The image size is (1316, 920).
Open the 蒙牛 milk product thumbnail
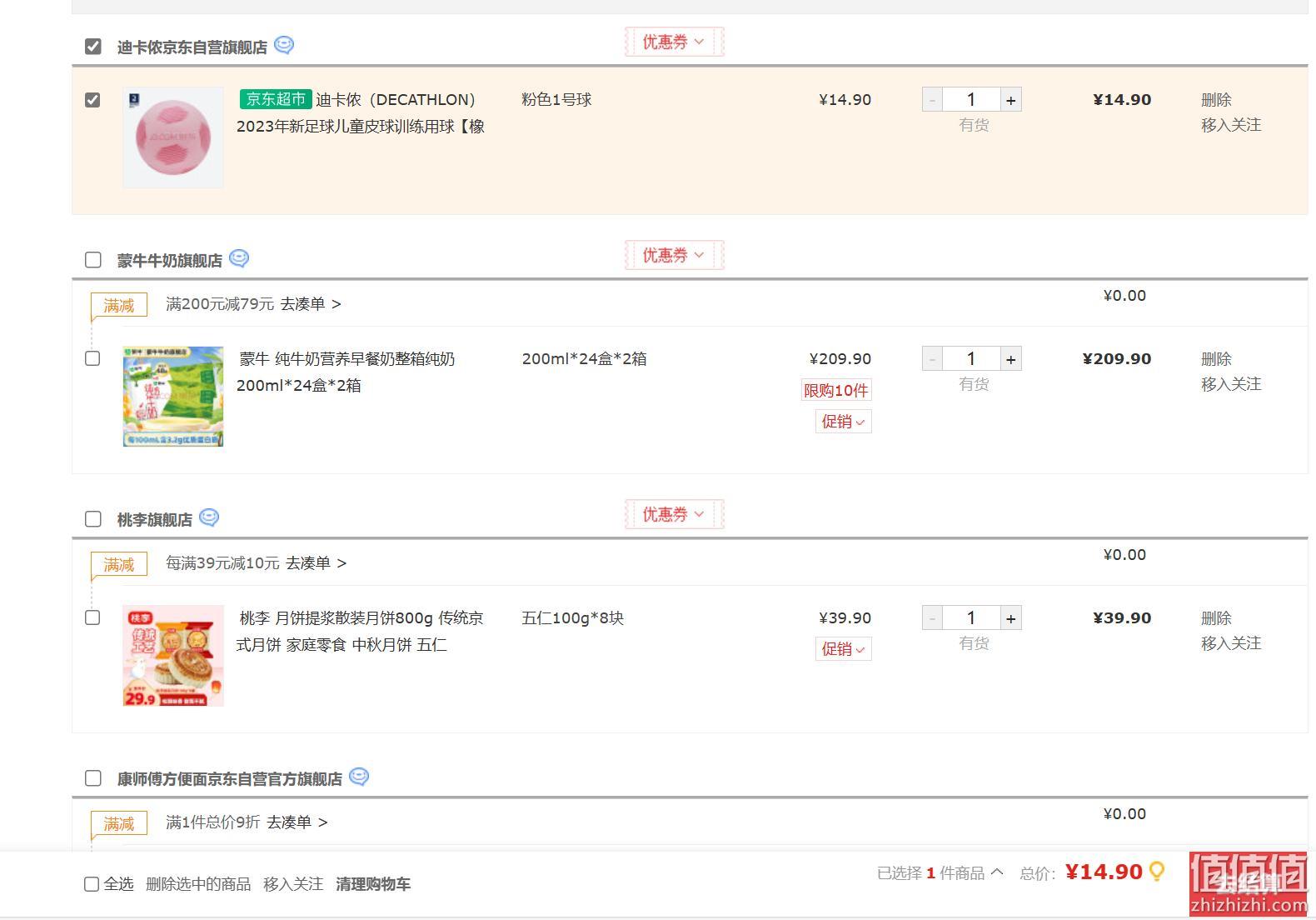173,397
